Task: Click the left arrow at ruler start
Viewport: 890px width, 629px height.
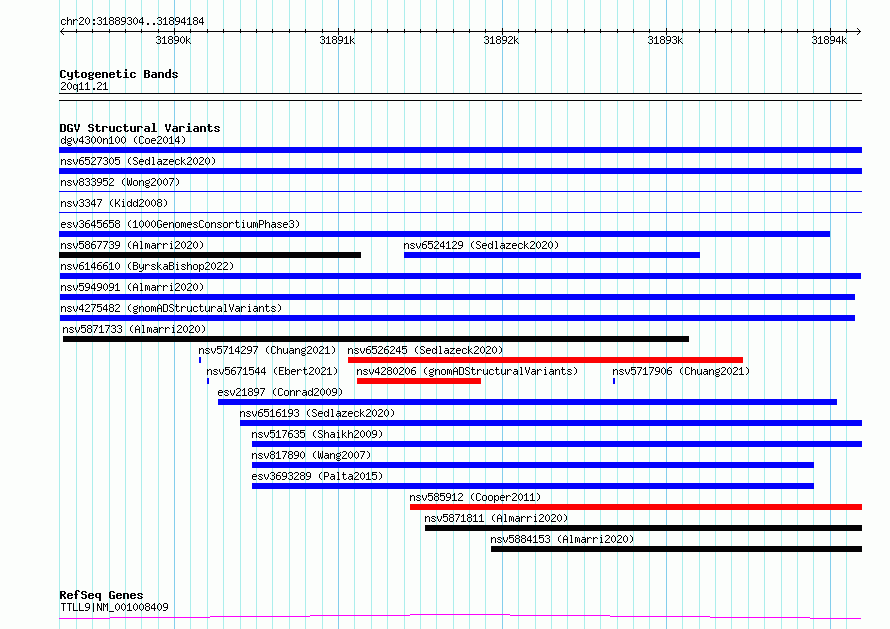Action: (x=62, y=31)
